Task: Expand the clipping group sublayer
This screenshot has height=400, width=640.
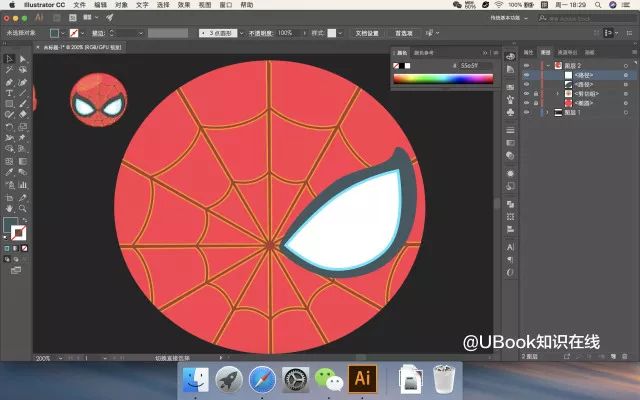Action: pos(558,94)
